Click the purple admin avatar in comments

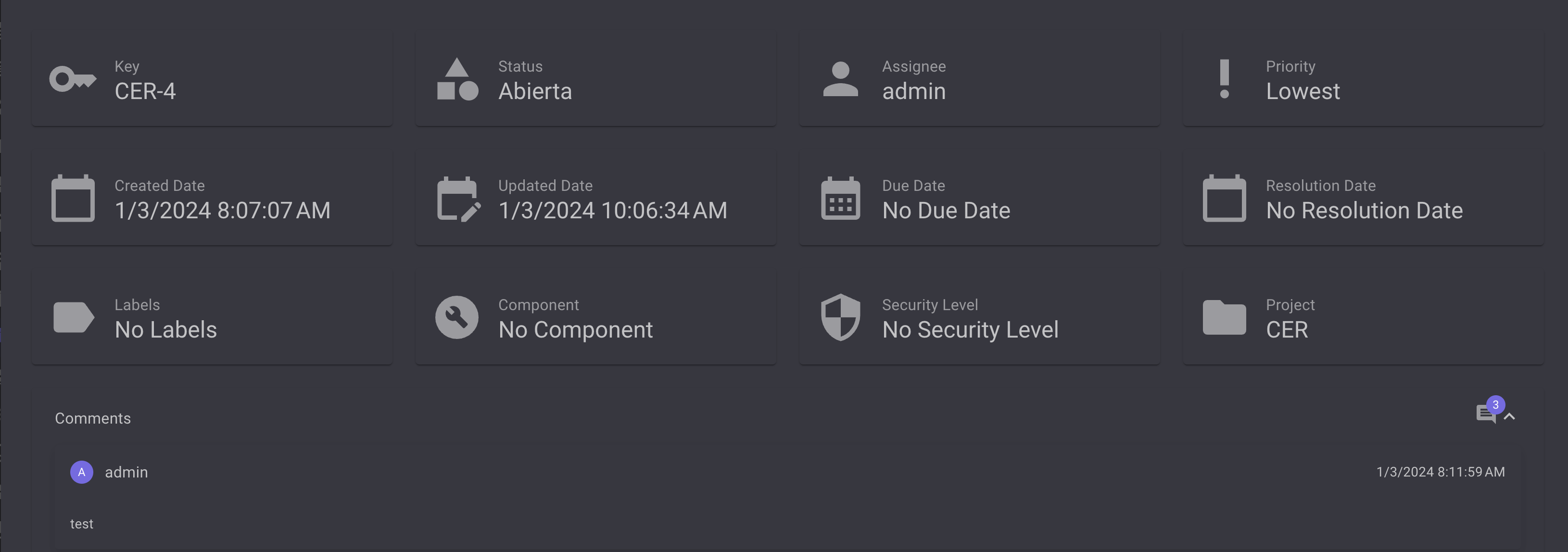(82, 472)
